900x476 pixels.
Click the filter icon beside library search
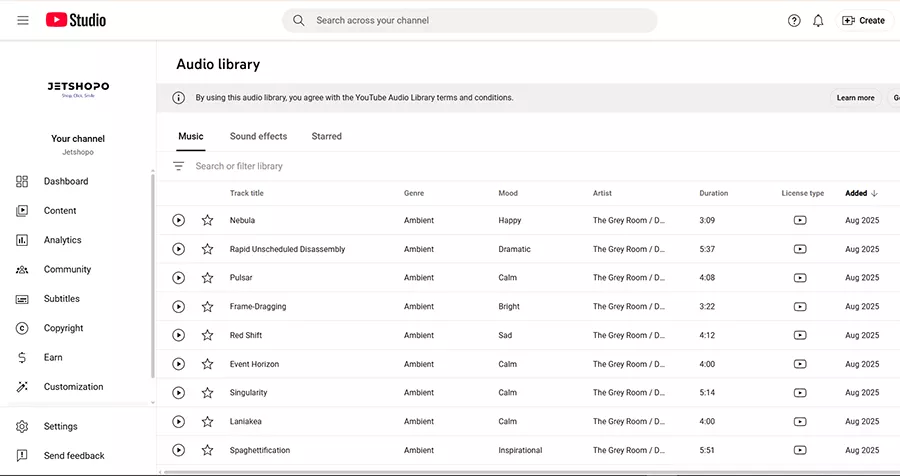(179, 167)
